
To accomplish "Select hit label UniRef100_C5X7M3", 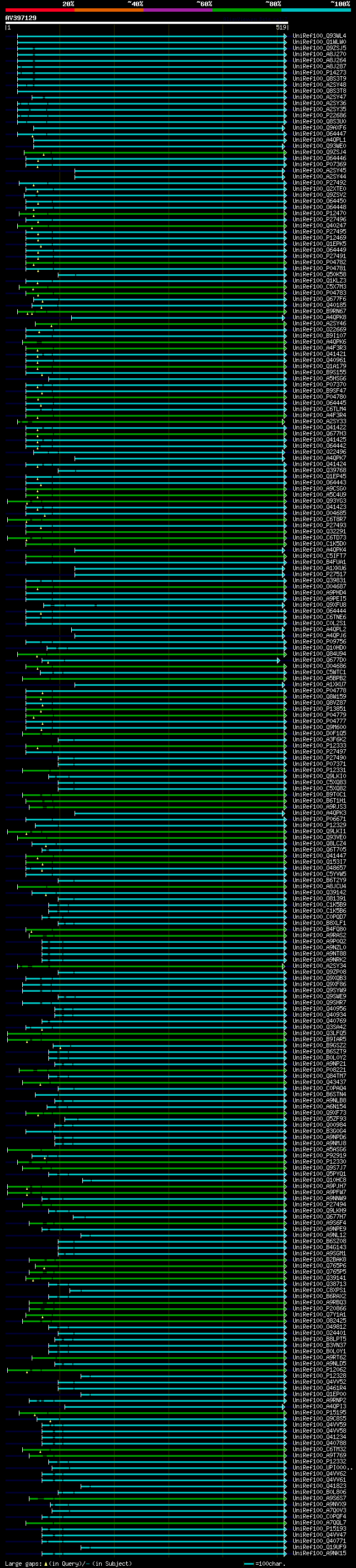I will pos(319,286).
